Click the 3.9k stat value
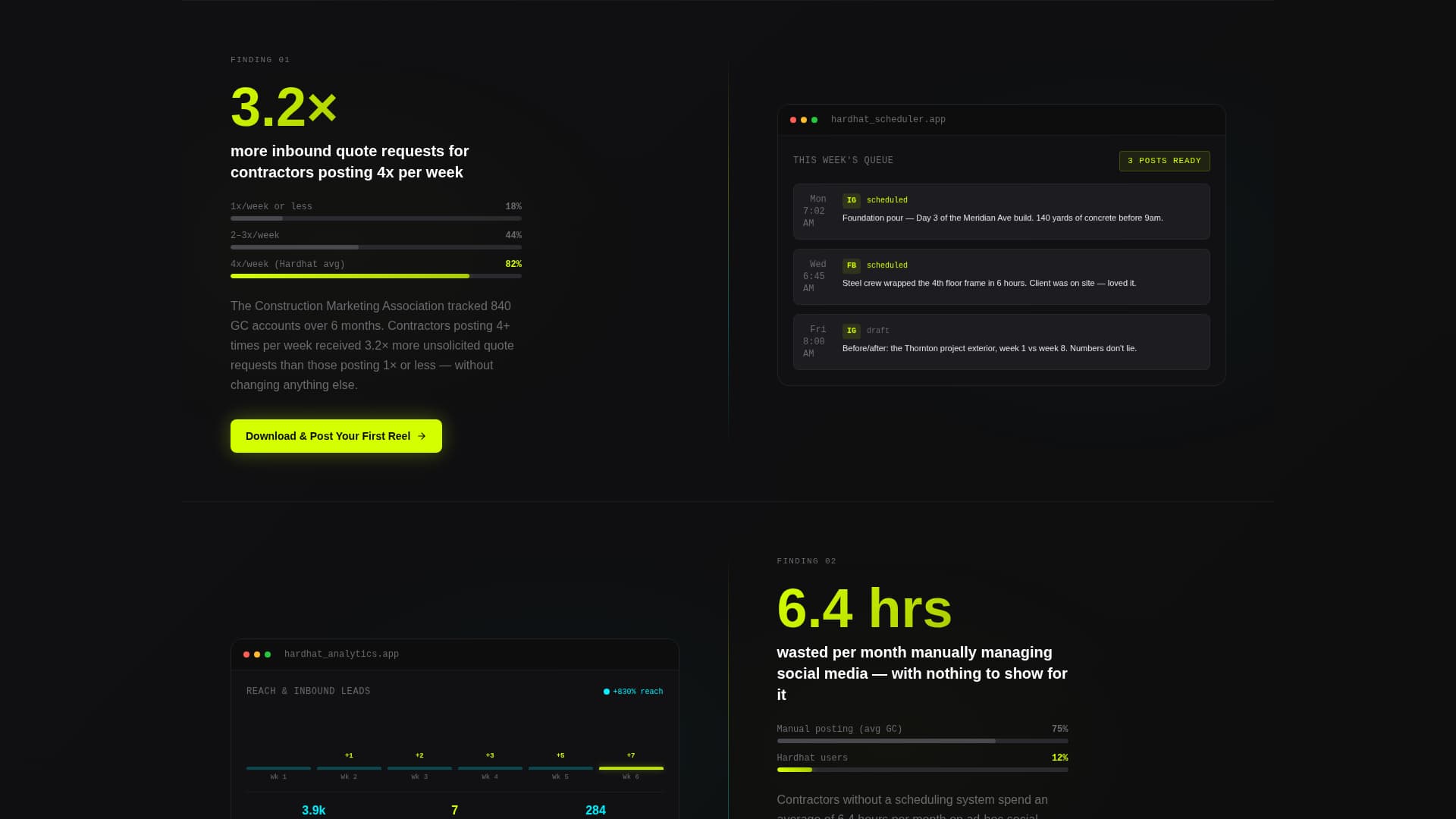Screen dimensions: 1456x819 [x=314, y=810]
